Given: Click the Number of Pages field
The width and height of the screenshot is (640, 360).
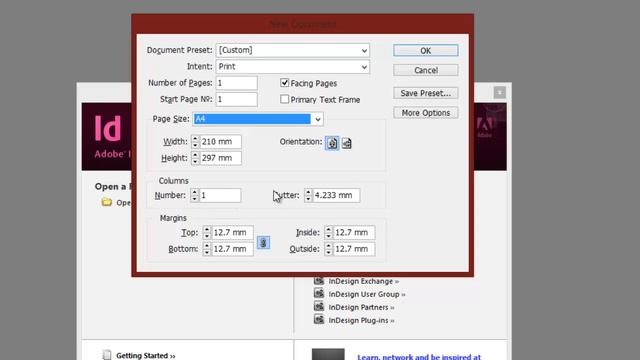Looking at the screenshot, I should click(x=237, y=83).
